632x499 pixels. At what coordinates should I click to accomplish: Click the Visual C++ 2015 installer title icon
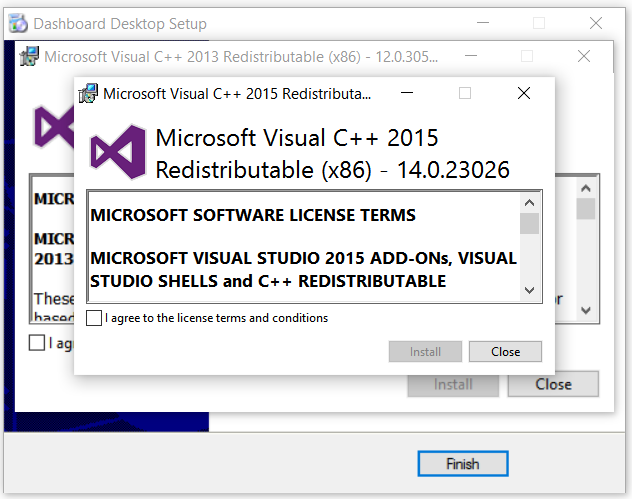pyautogui.click(x=88, y=93)
